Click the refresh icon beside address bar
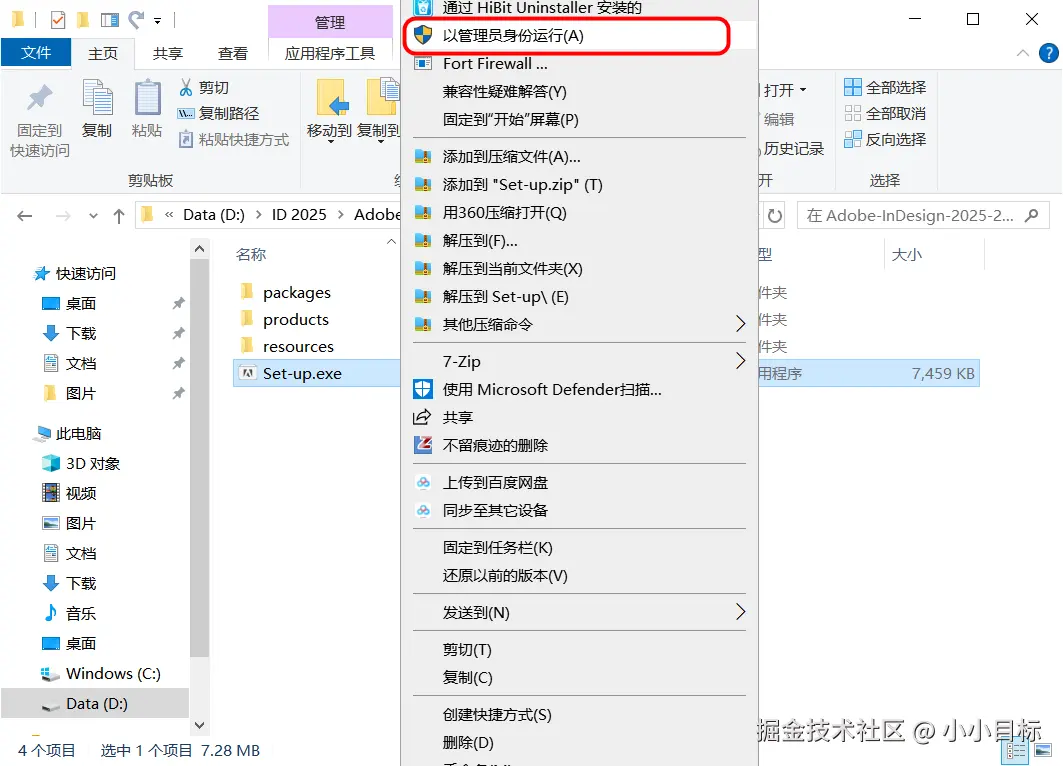The image size is (1063, 766). pyautogui.click(x=774, y=216)
